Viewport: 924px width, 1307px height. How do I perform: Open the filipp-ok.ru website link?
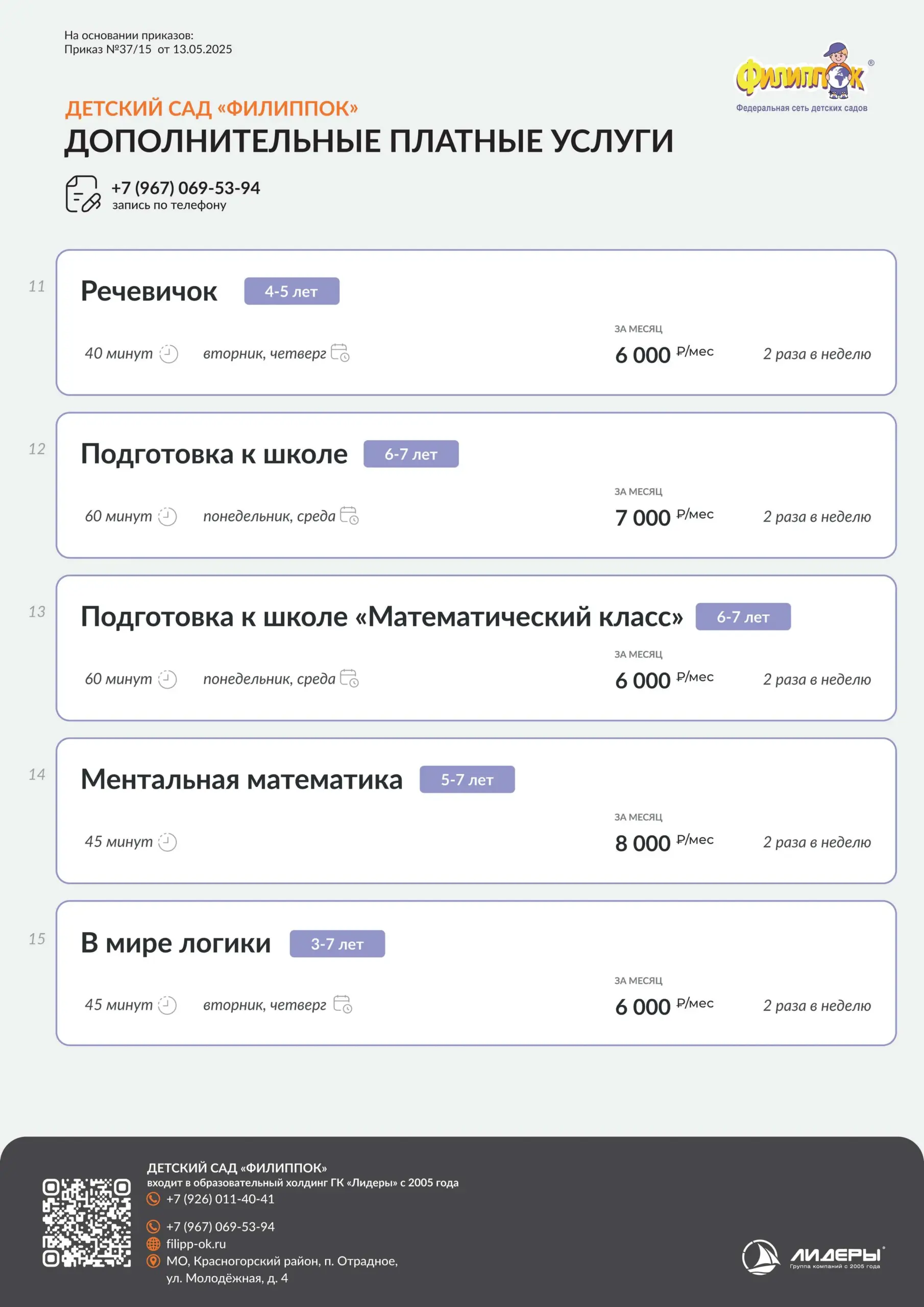point(196,1244)
